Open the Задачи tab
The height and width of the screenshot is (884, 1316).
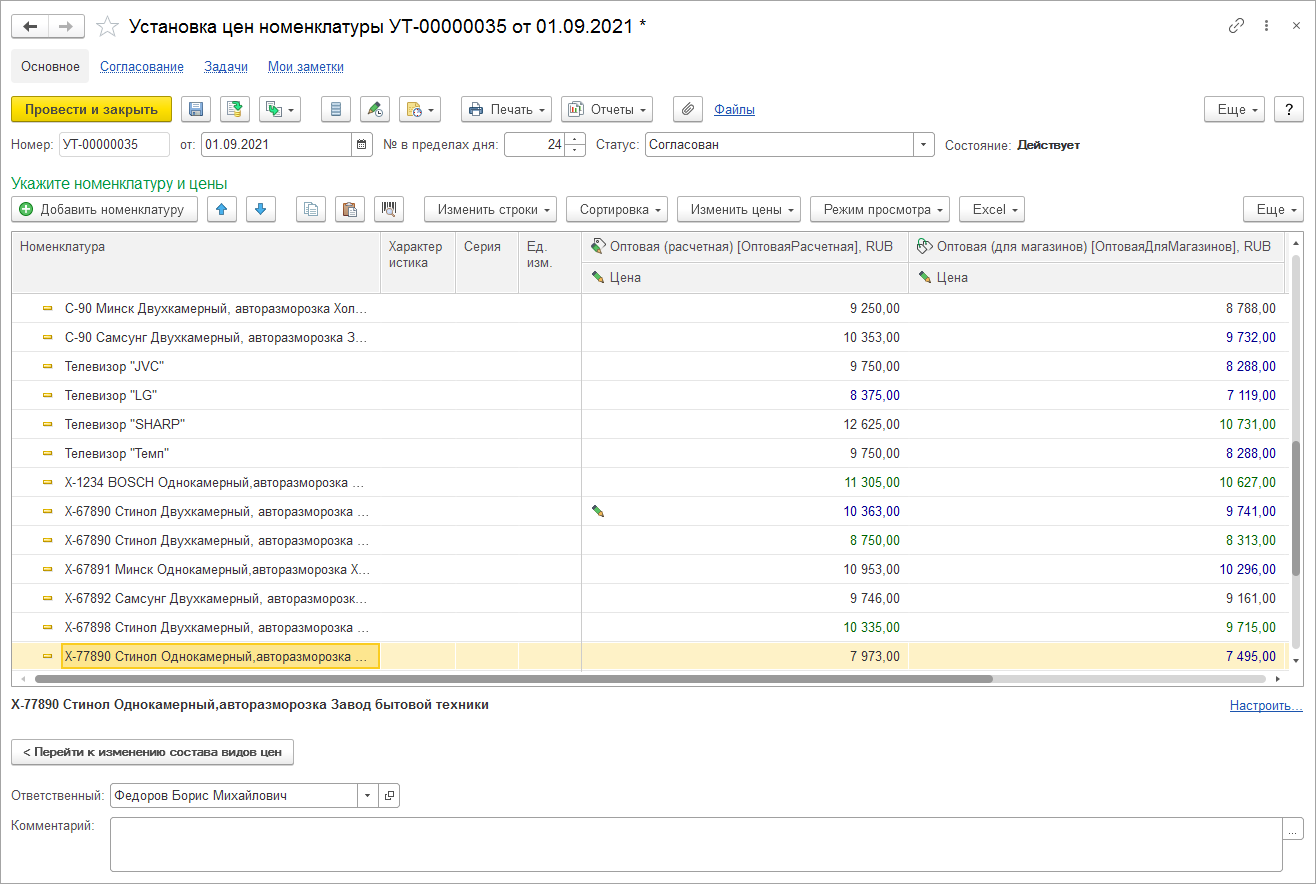point(226,67)
